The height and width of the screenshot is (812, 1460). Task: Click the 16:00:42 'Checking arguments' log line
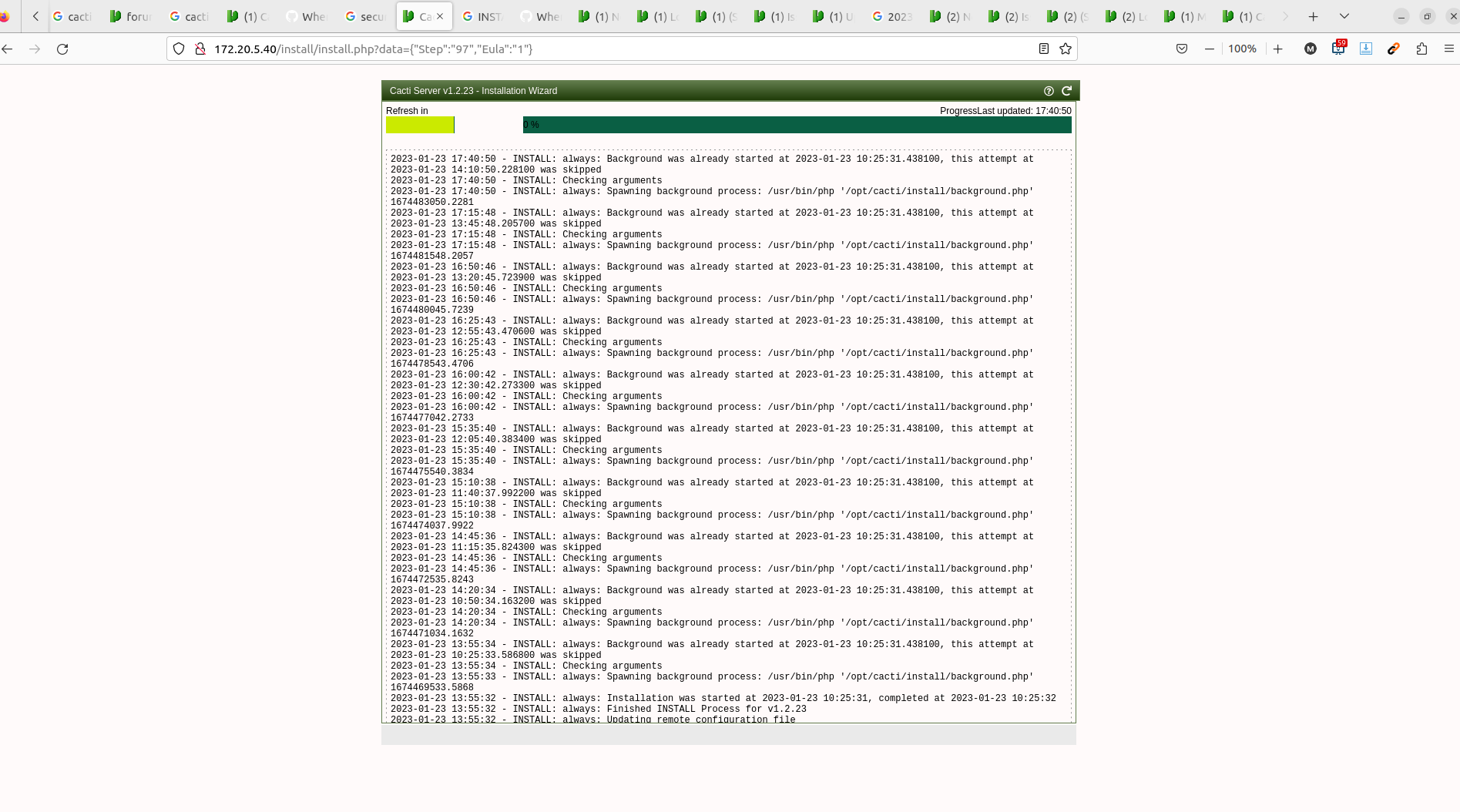coord(526,396)
